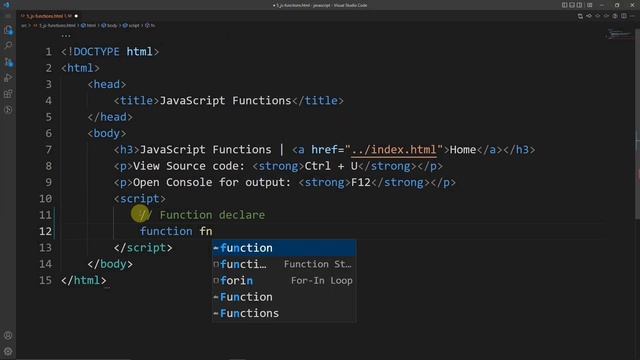This screenshot has height=360, width=640.
Task: Click the 'Ctrl + U' text on line 8
Action: click(331, 166)
